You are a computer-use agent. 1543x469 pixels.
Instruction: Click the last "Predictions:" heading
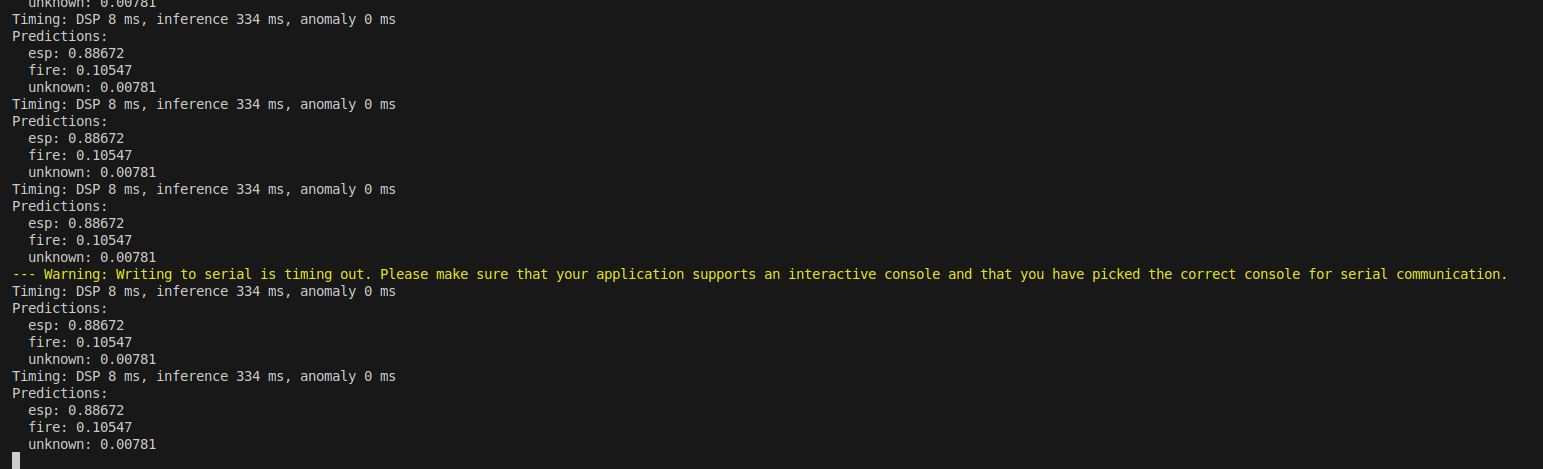60,393
